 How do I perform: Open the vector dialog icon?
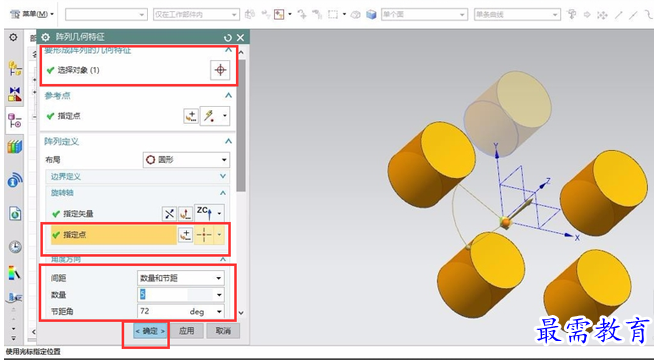pos(185,214)
